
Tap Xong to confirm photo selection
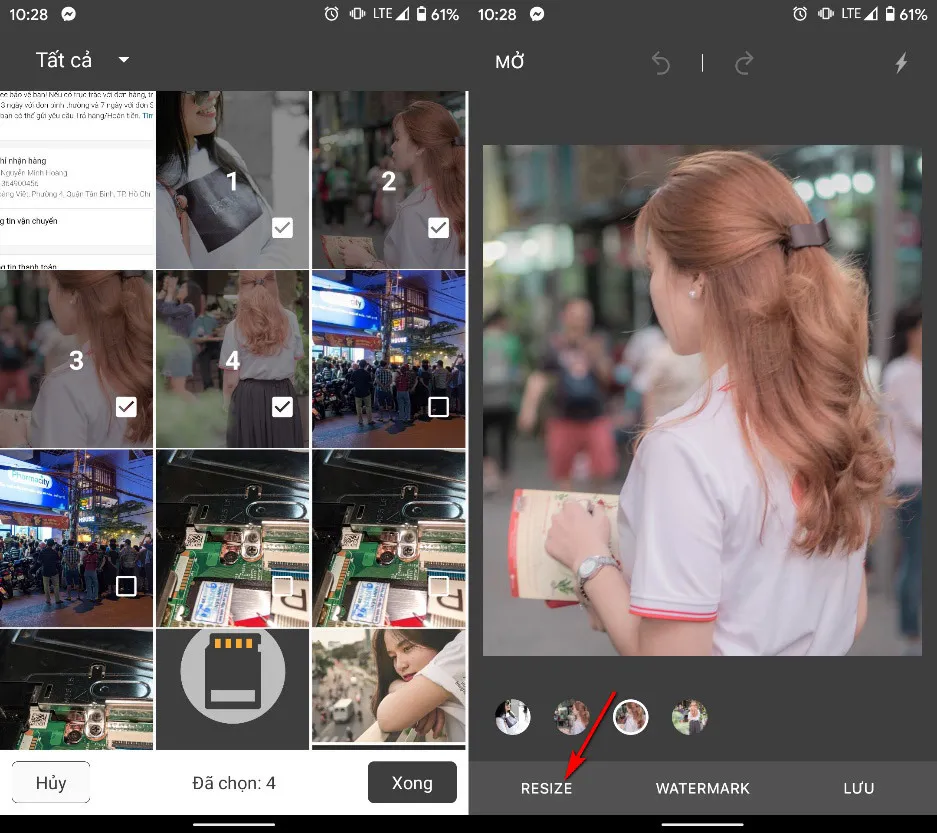point(411,782)
